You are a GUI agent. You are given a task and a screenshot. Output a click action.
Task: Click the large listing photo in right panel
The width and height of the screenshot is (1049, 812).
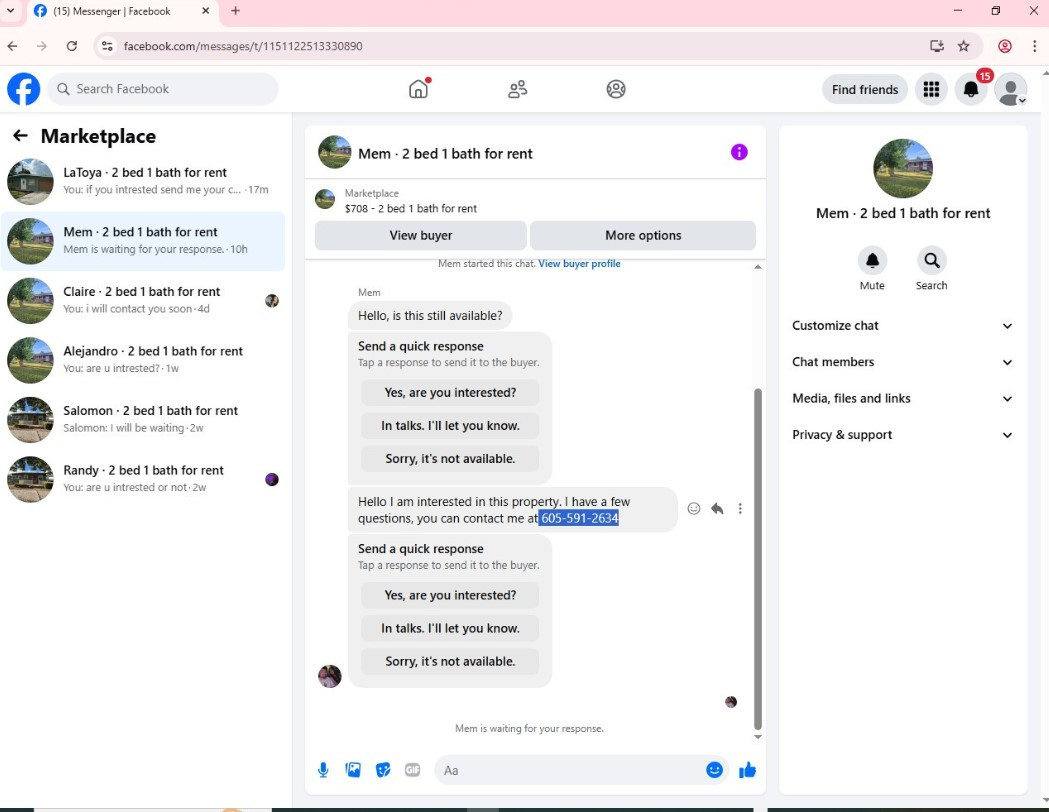[902, 169]
